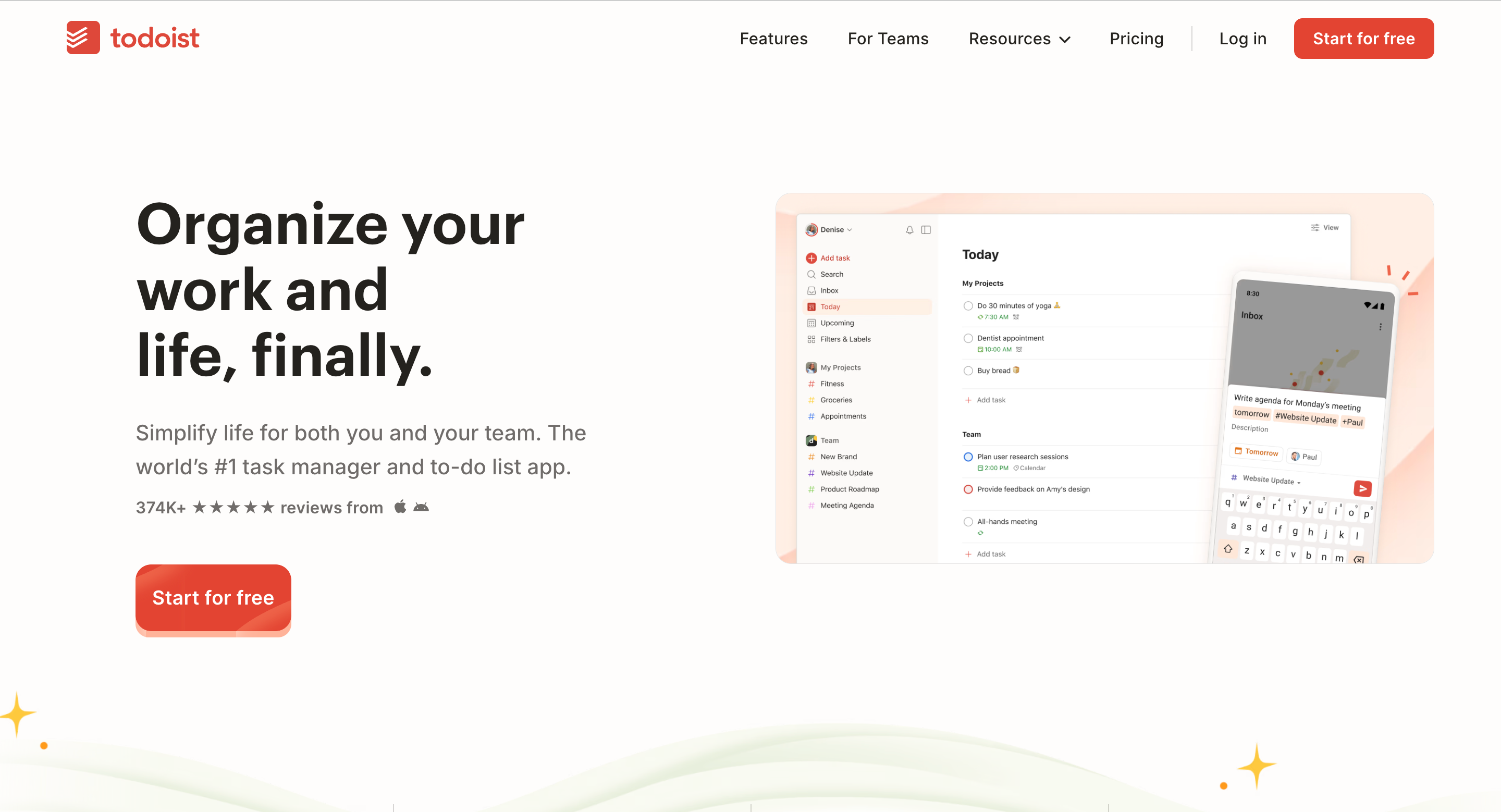
Task: Click Pricing in the navigation bar
Action: [1136, 39]
